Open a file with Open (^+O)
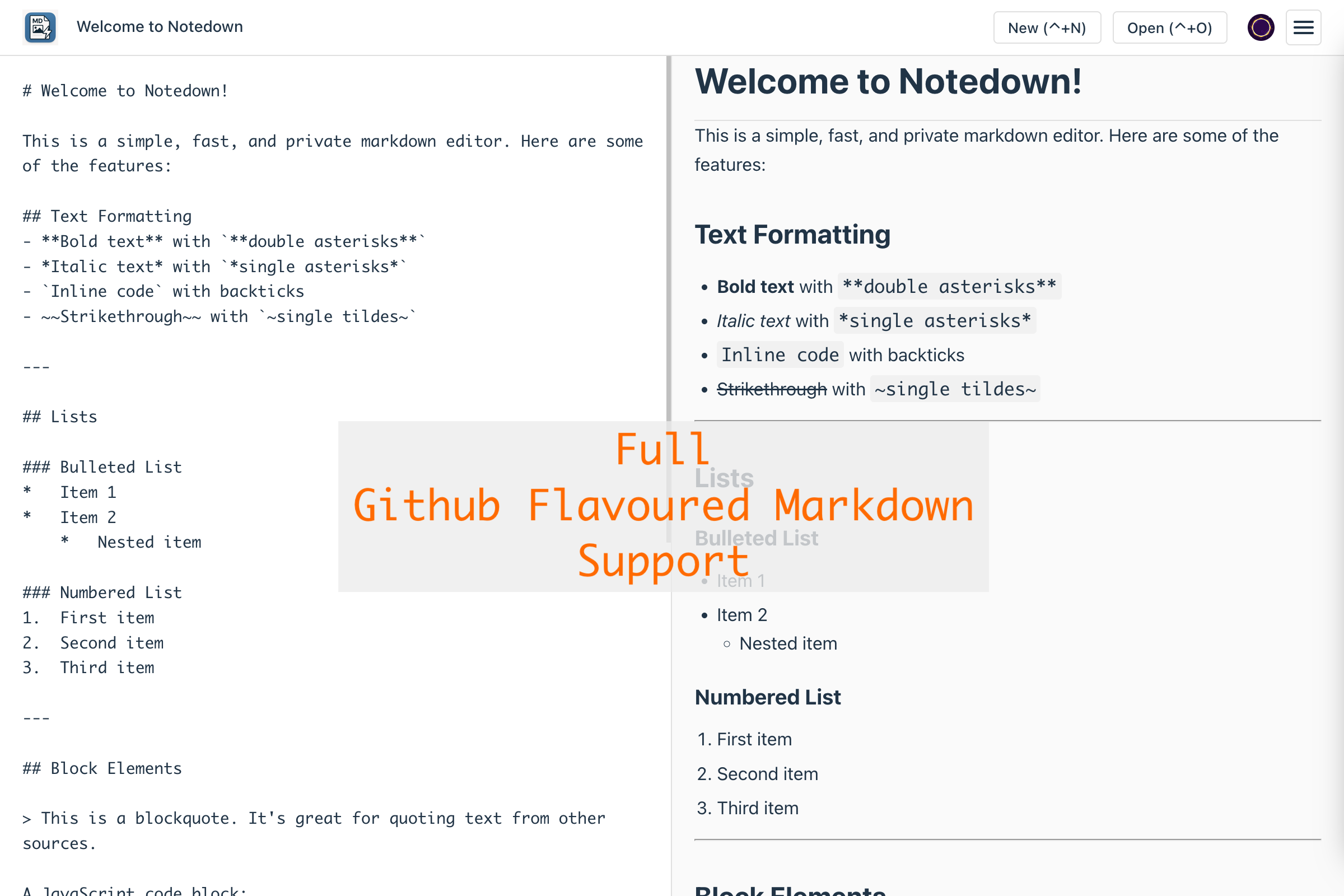The image size is (1344, 896). [x=1169, y=27]
